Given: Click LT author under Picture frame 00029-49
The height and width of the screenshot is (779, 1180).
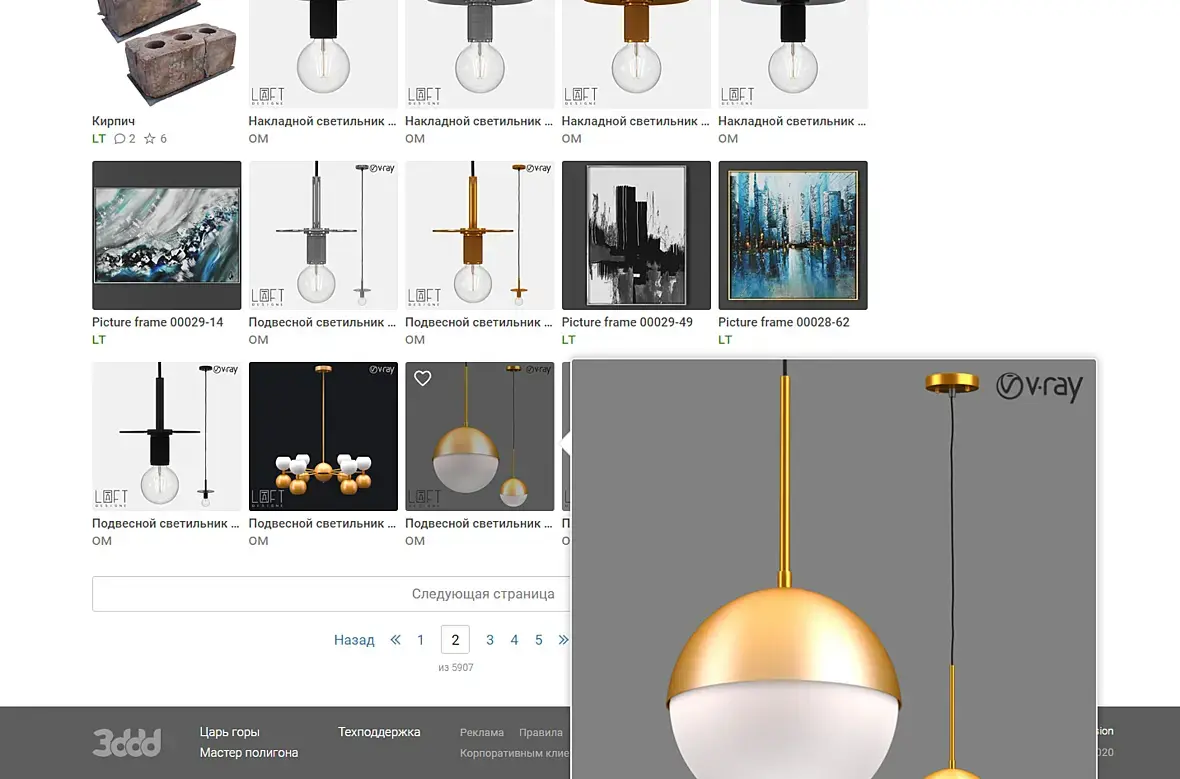Looking at the screenshot, I should [568, 339].
